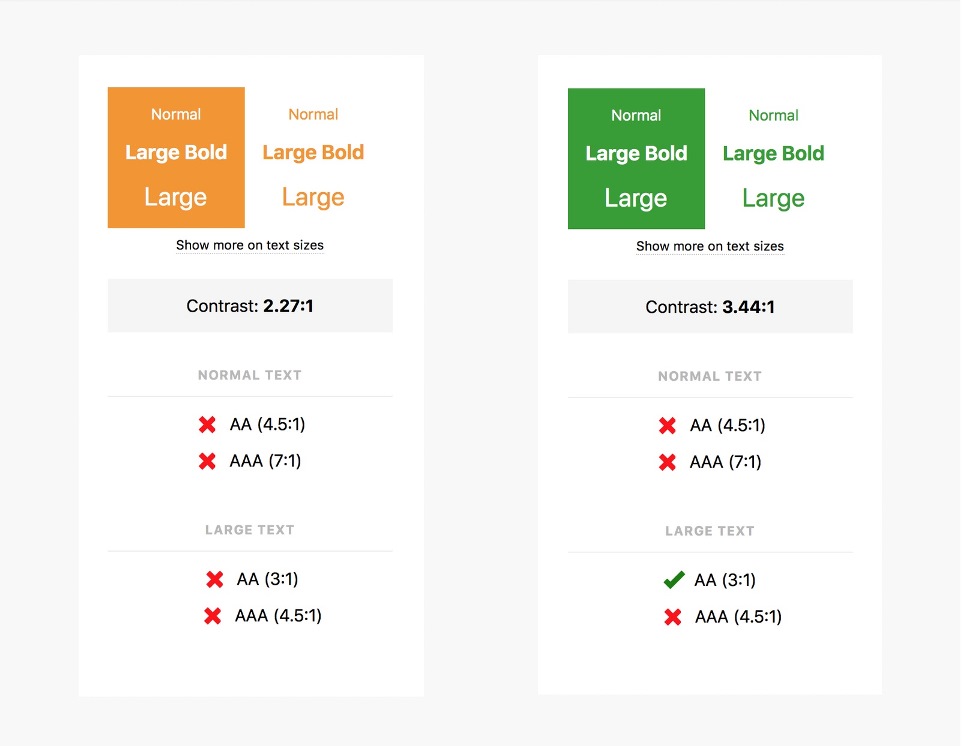Click the green 'Large Bold' text on white
The width and height of the screenshot is (971, 746).
click(x=773, y=154)
